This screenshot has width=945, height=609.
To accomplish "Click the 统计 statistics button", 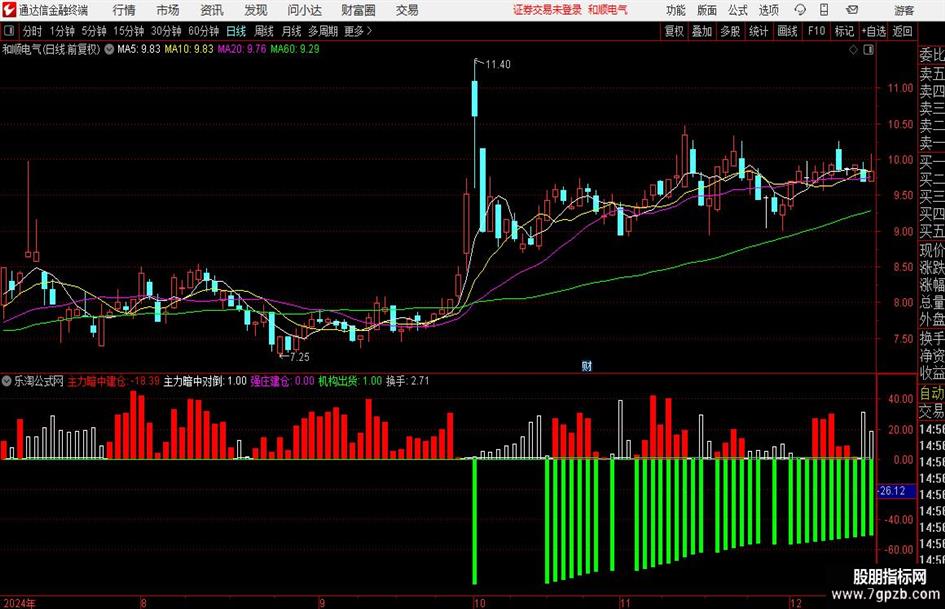I will tap(758, 31).
